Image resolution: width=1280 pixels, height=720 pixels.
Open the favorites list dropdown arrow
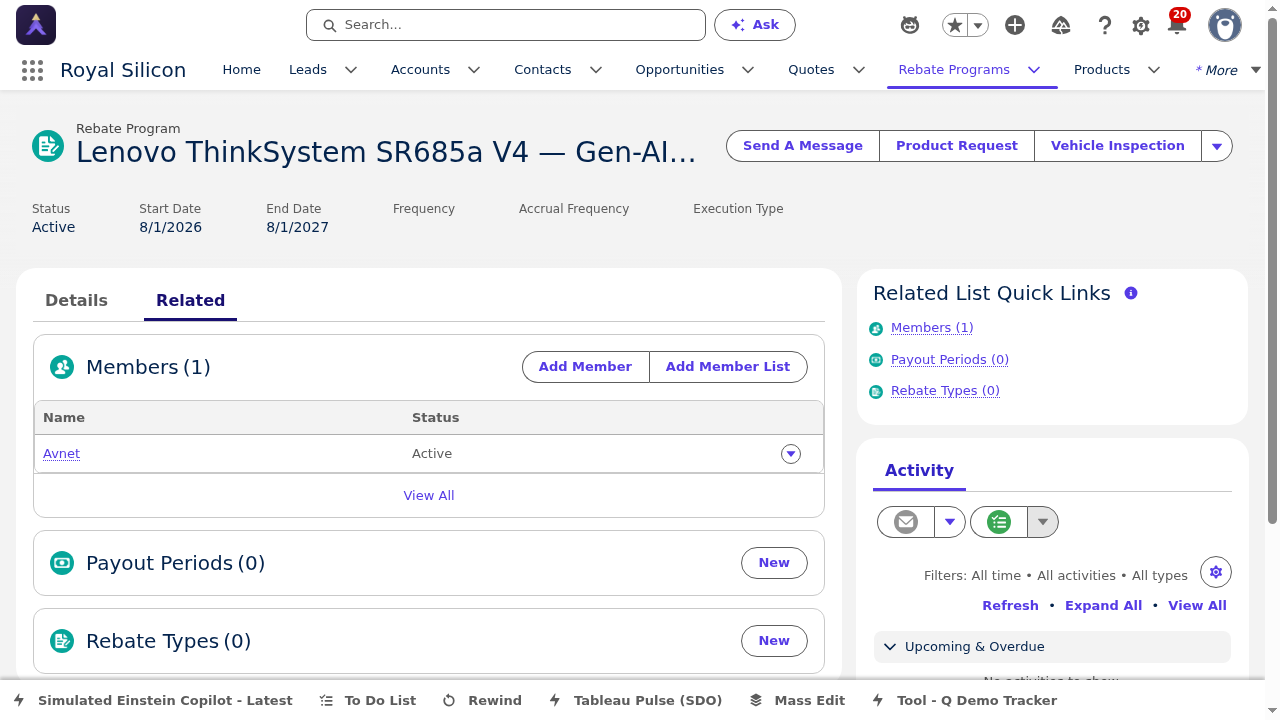click(x=978, y=25)
